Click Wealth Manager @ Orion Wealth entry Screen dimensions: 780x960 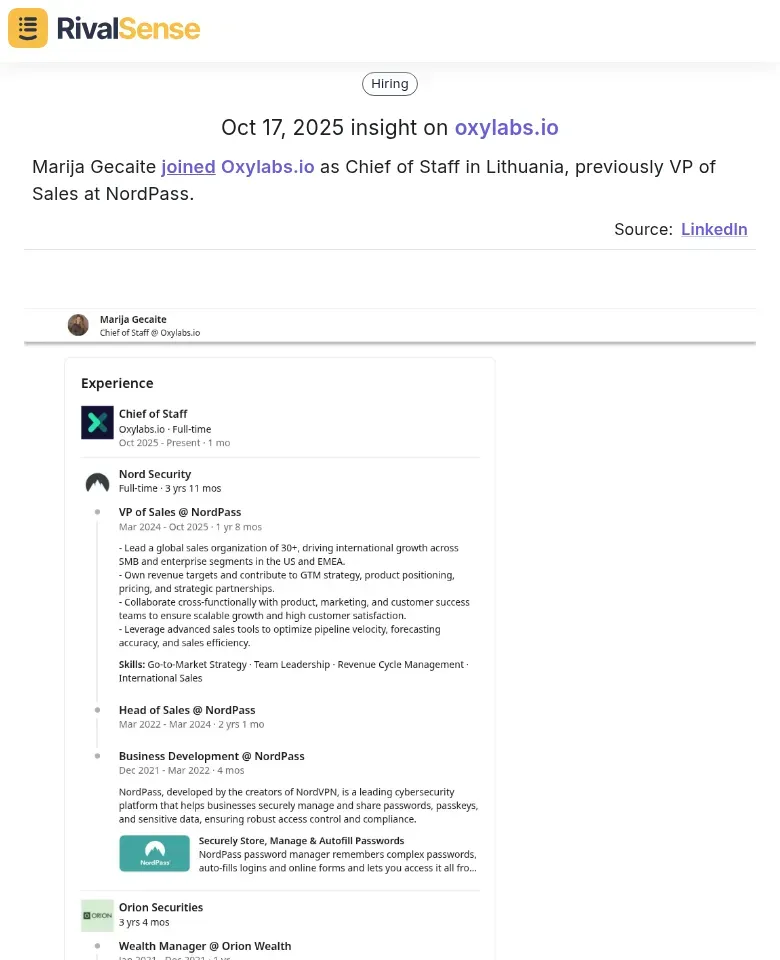click(205, 946)
